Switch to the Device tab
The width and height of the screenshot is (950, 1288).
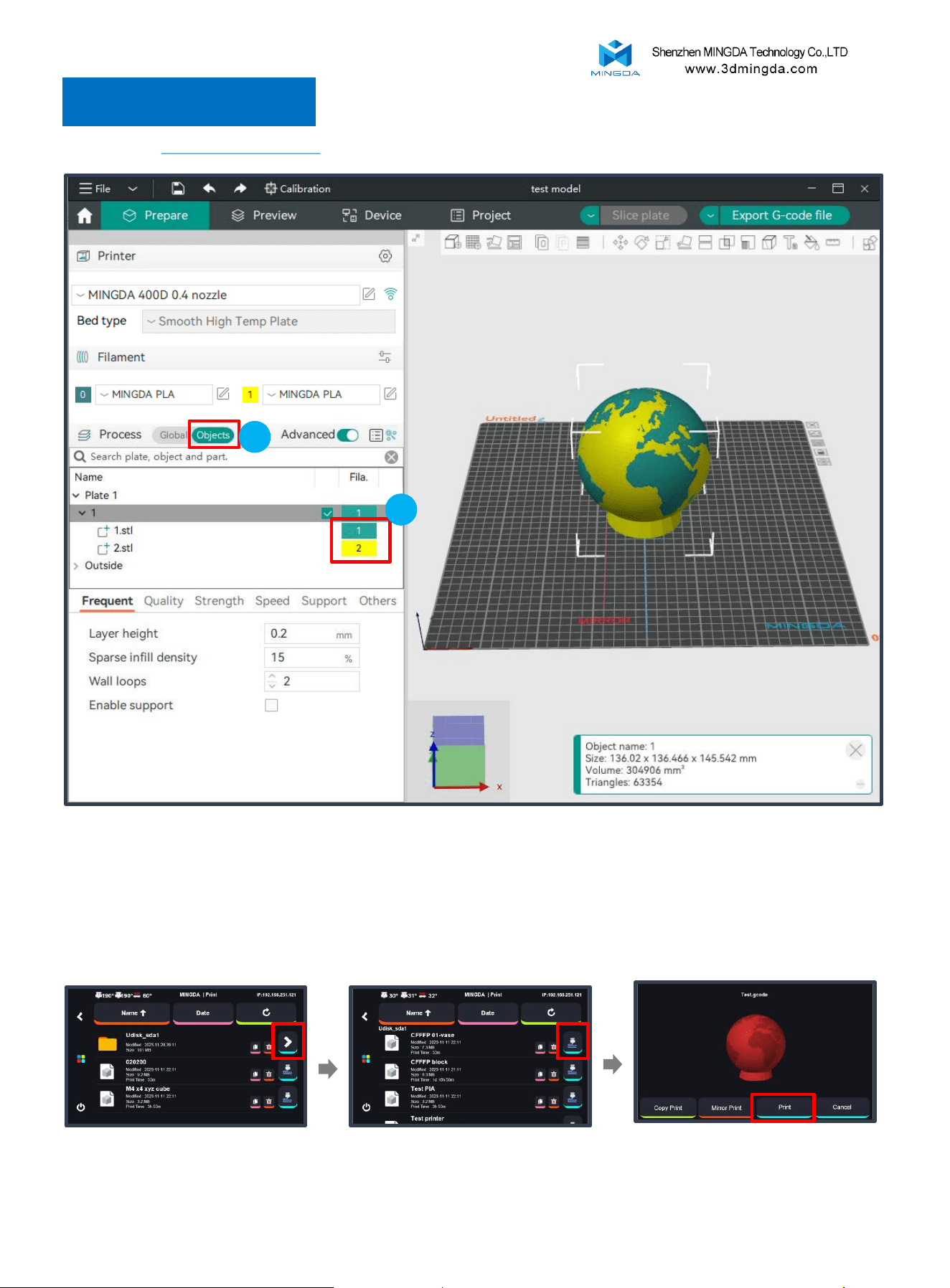(x=372, y=215)
